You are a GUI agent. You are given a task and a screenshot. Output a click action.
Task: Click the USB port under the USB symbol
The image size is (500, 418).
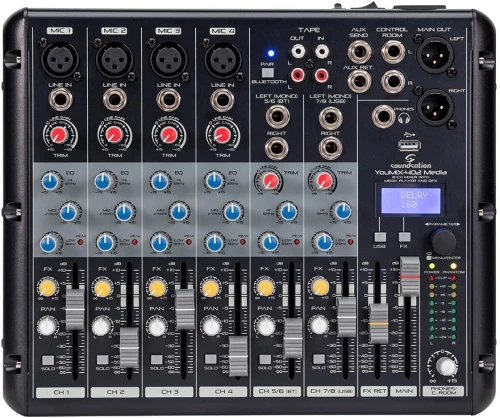[409, 146]
